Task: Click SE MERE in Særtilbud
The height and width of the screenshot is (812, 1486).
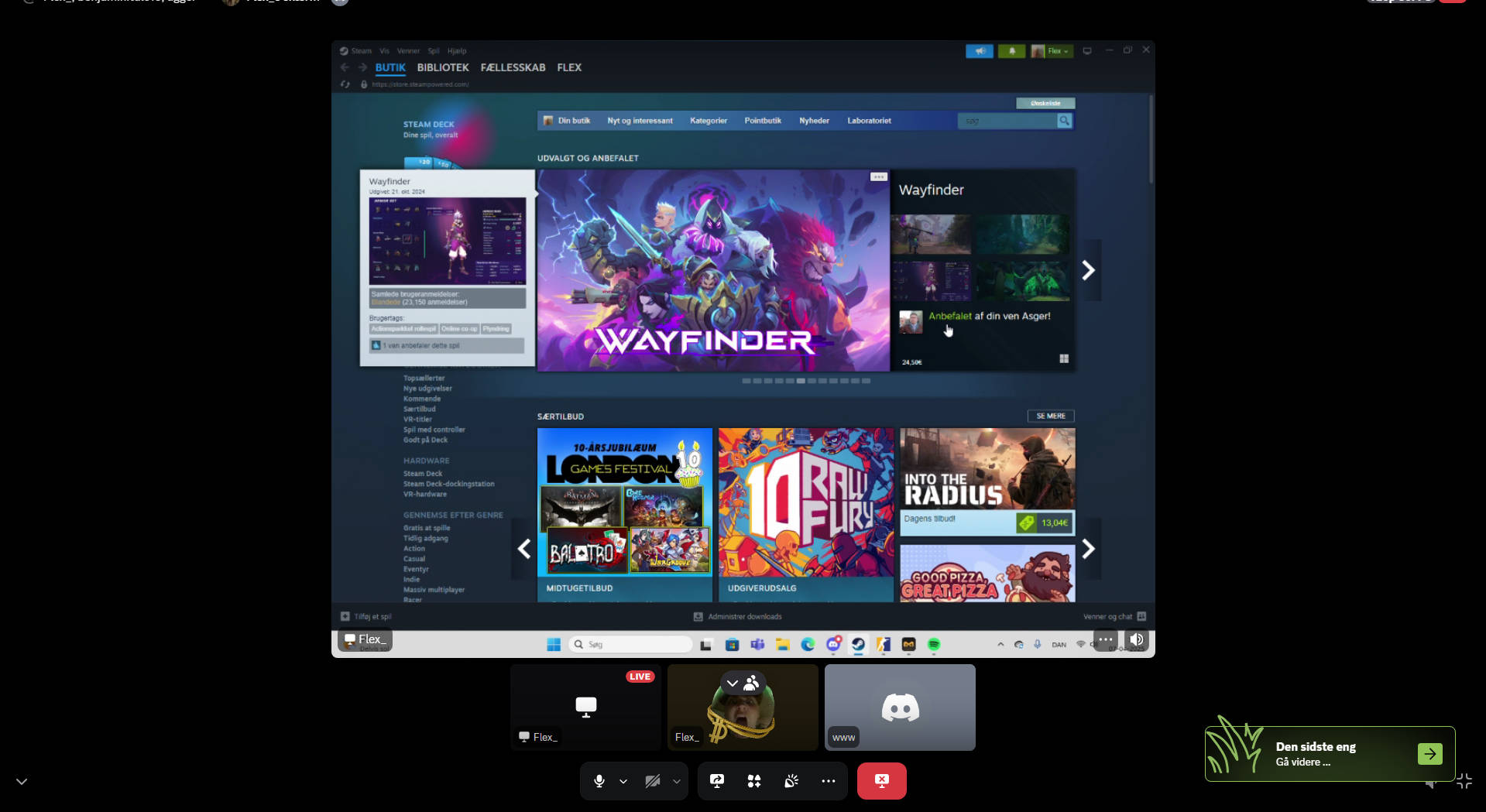Action: 1051,416
